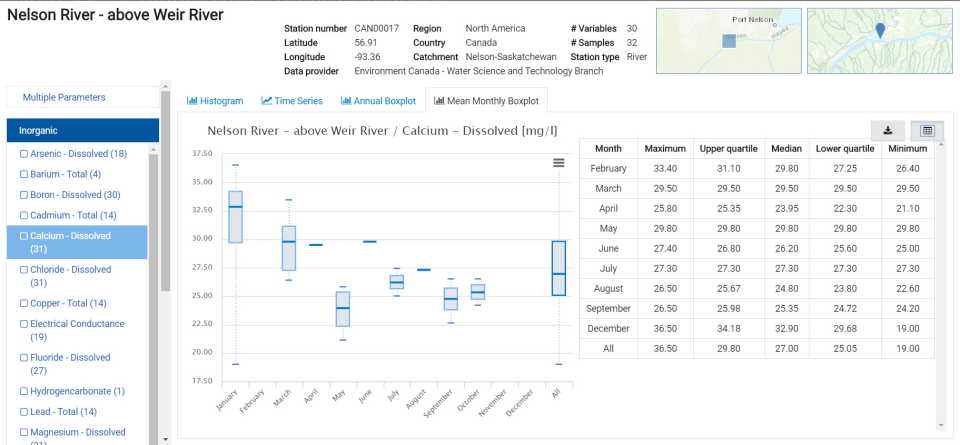Image resolution: width=960 pixels, height=445 pixels.
Task: Open the Annual Boxplot tab
Action: pos(378,101)
